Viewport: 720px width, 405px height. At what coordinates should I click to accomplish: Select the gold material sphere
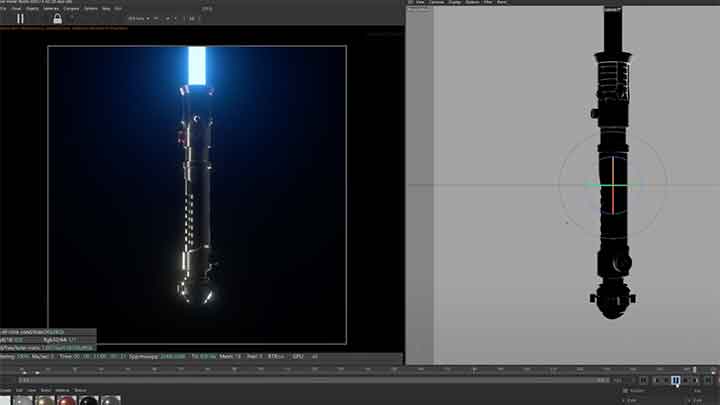coord(45,400)
